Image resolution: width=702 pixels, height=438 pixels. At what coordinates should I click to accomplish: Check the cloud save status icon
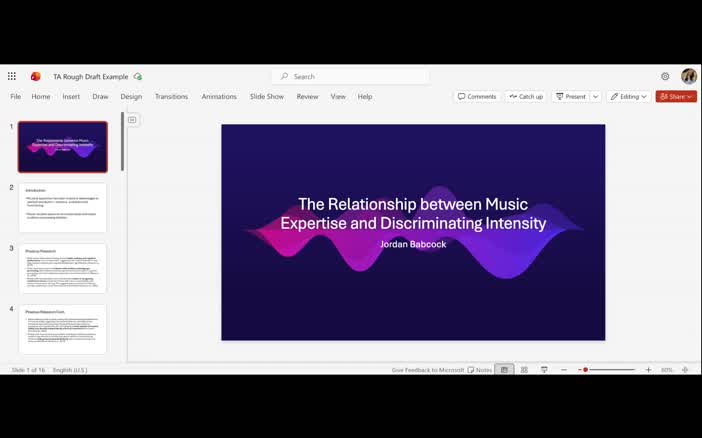point(138,77)
